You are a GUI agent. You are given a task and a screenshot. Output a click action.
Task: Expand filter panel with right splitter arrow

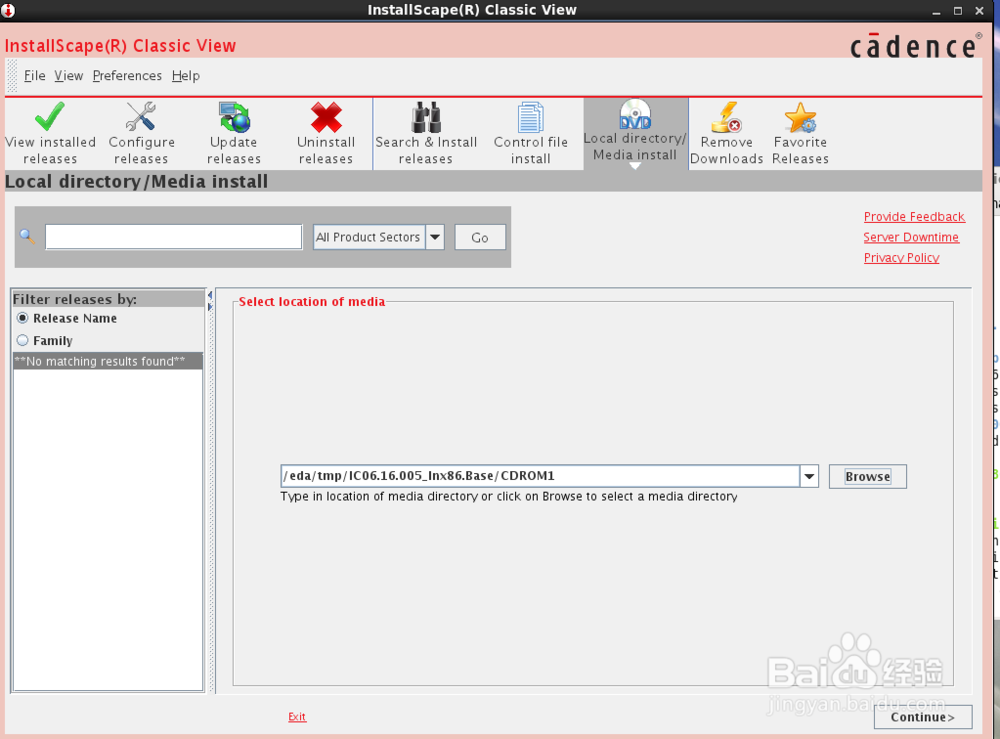click(210, 307)
